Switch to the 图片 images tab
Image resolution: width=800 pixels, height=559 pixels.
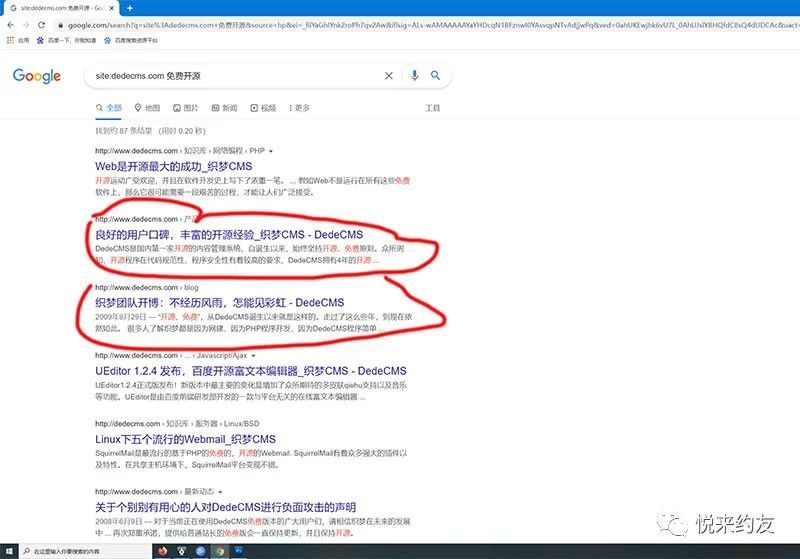(x=185, y=108)
